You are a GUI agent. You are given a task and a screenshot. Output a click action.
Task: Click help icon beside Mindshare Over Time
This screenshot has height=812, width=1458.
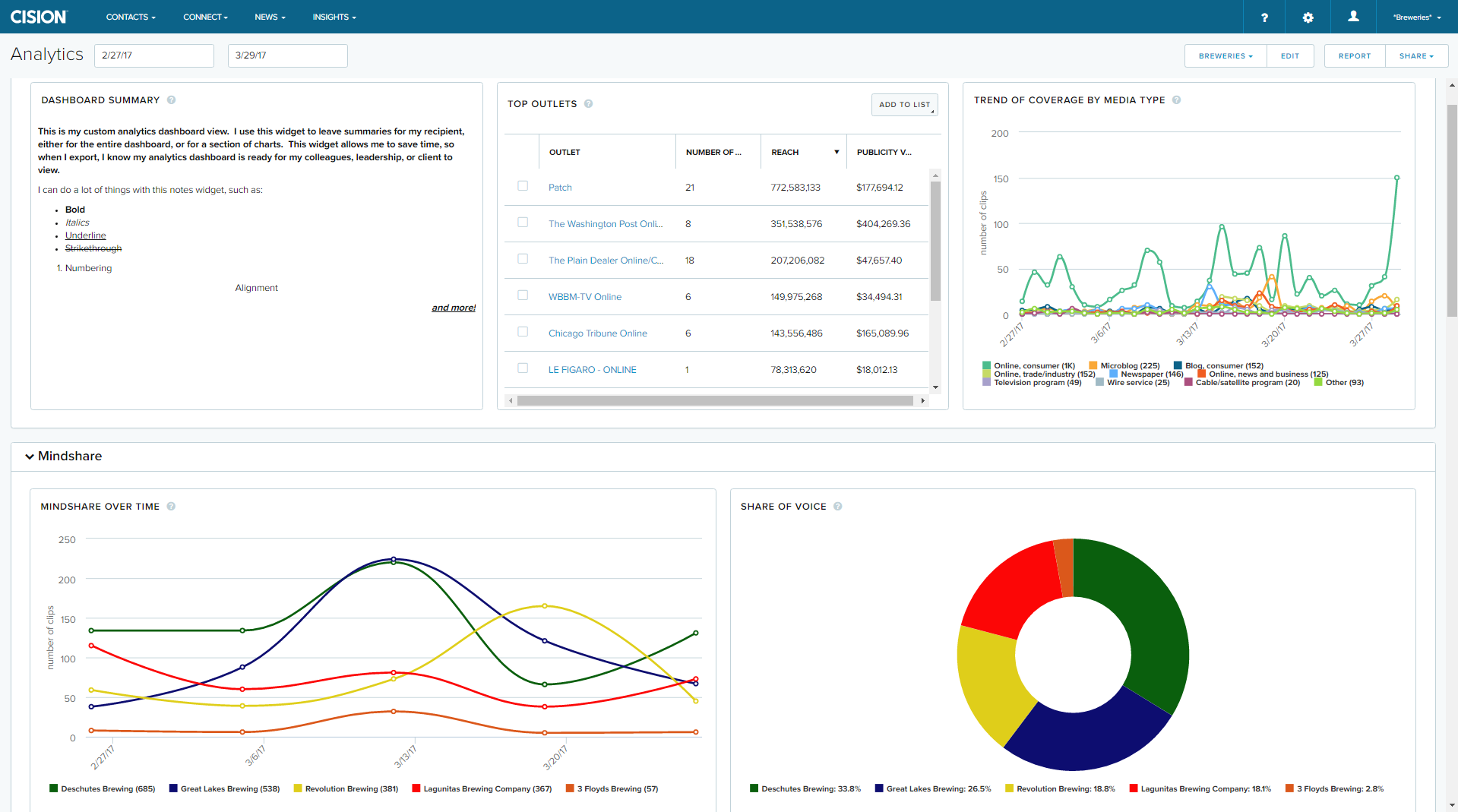[171, 507]
